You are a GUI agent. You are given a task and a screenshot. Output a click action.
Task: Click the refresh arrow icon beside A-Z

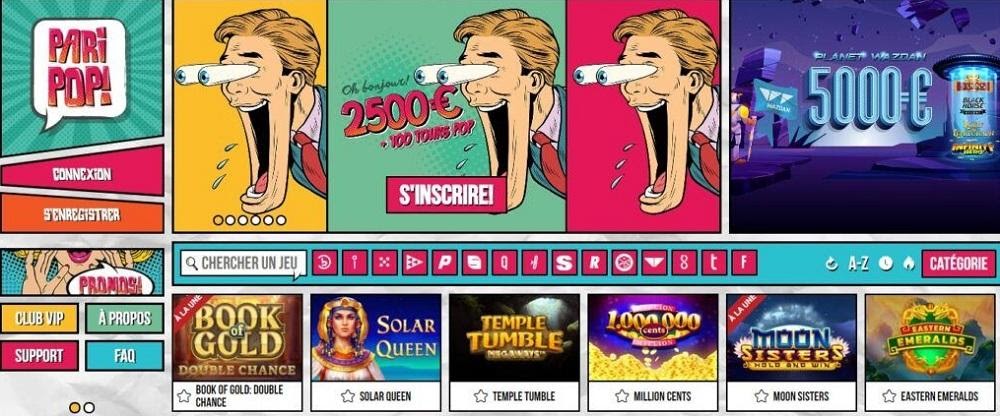coord(831,263)
